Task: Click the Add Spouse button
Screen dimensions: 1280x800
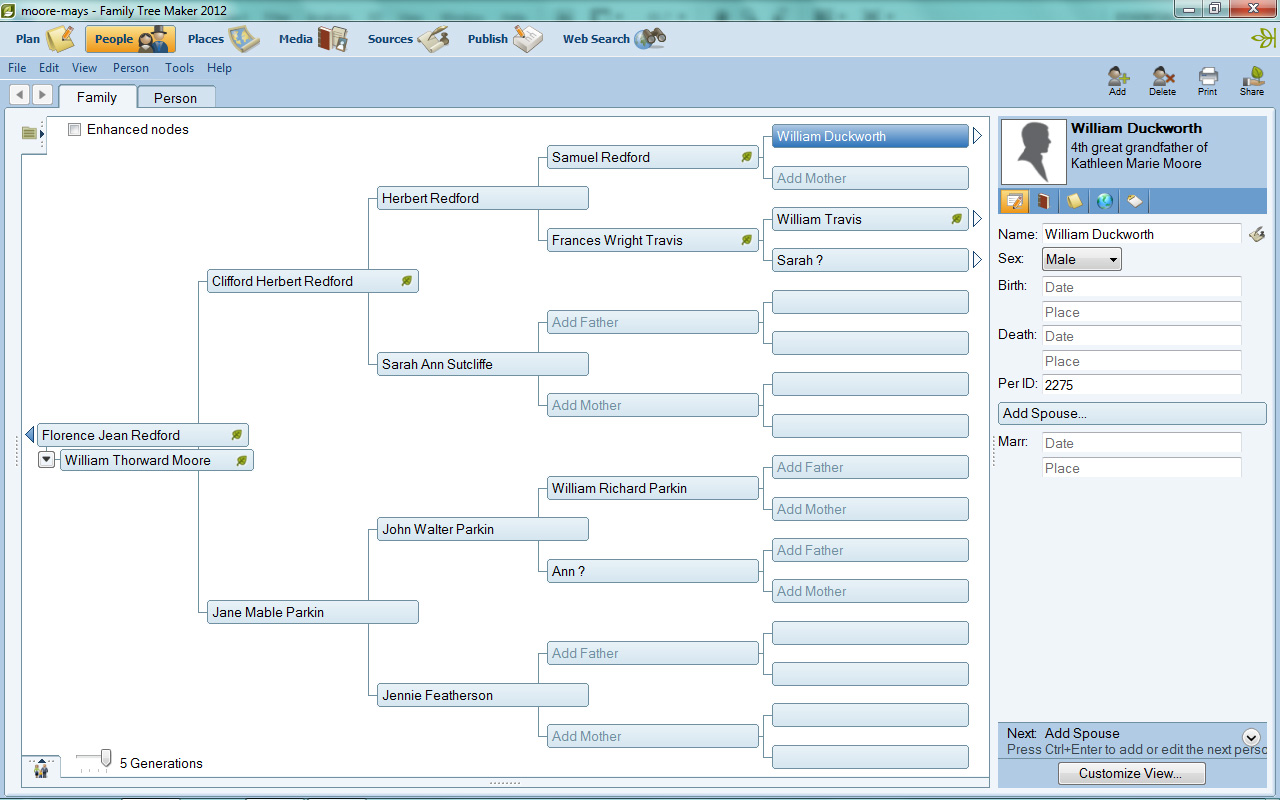Action: click(1132, 413)
